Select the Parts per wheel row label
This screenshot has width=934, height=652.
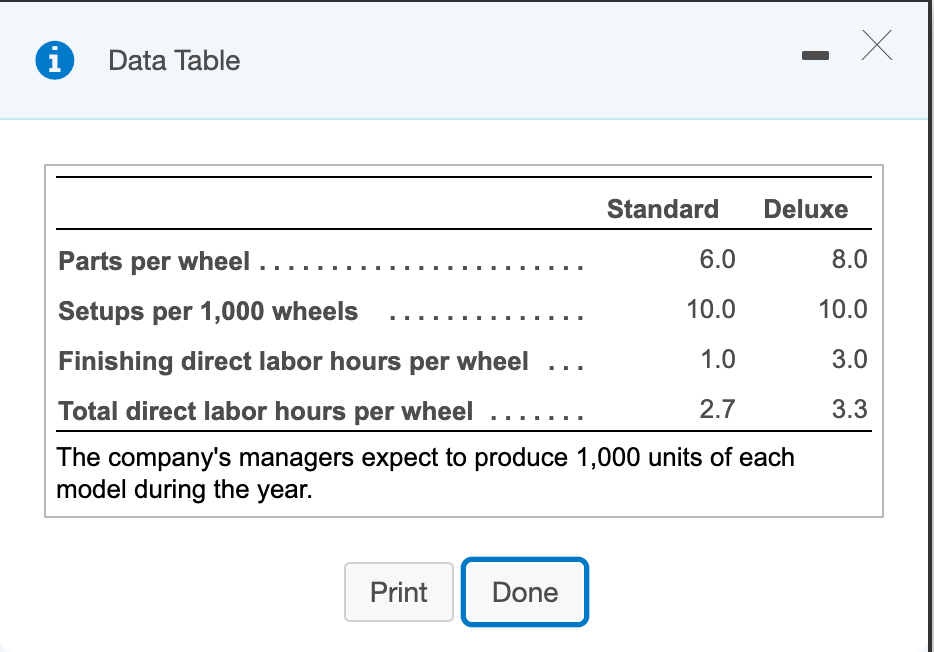152,261
